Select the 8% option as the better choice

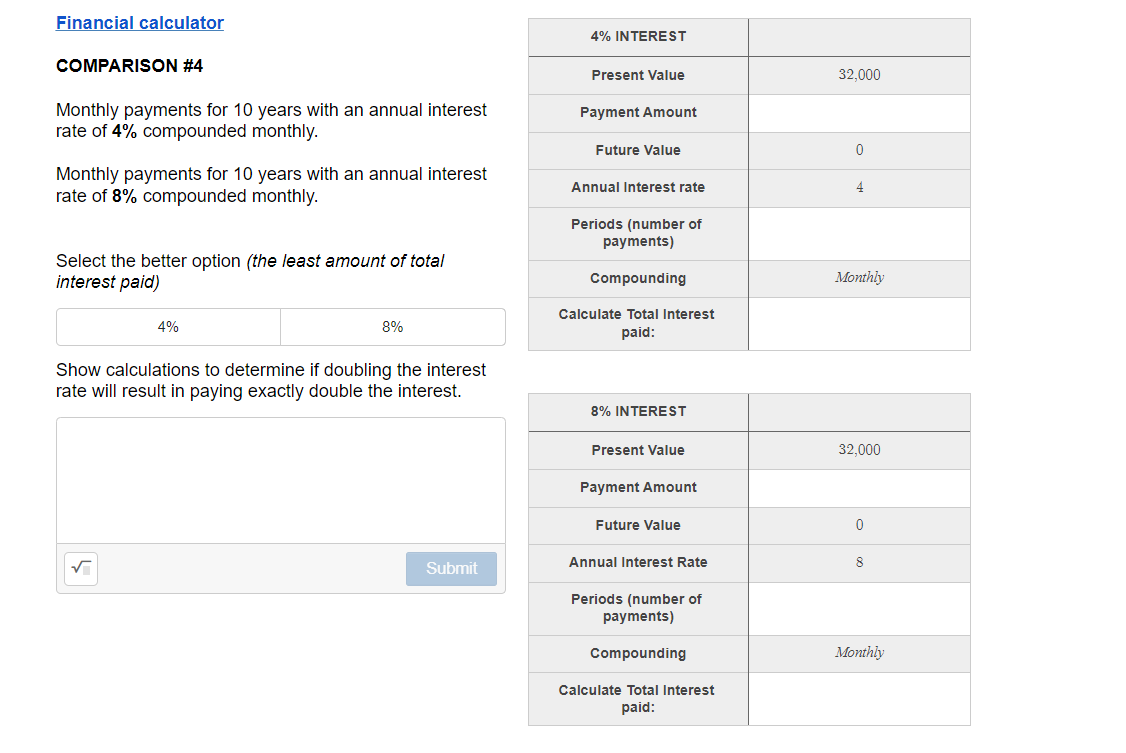point(392,326)
